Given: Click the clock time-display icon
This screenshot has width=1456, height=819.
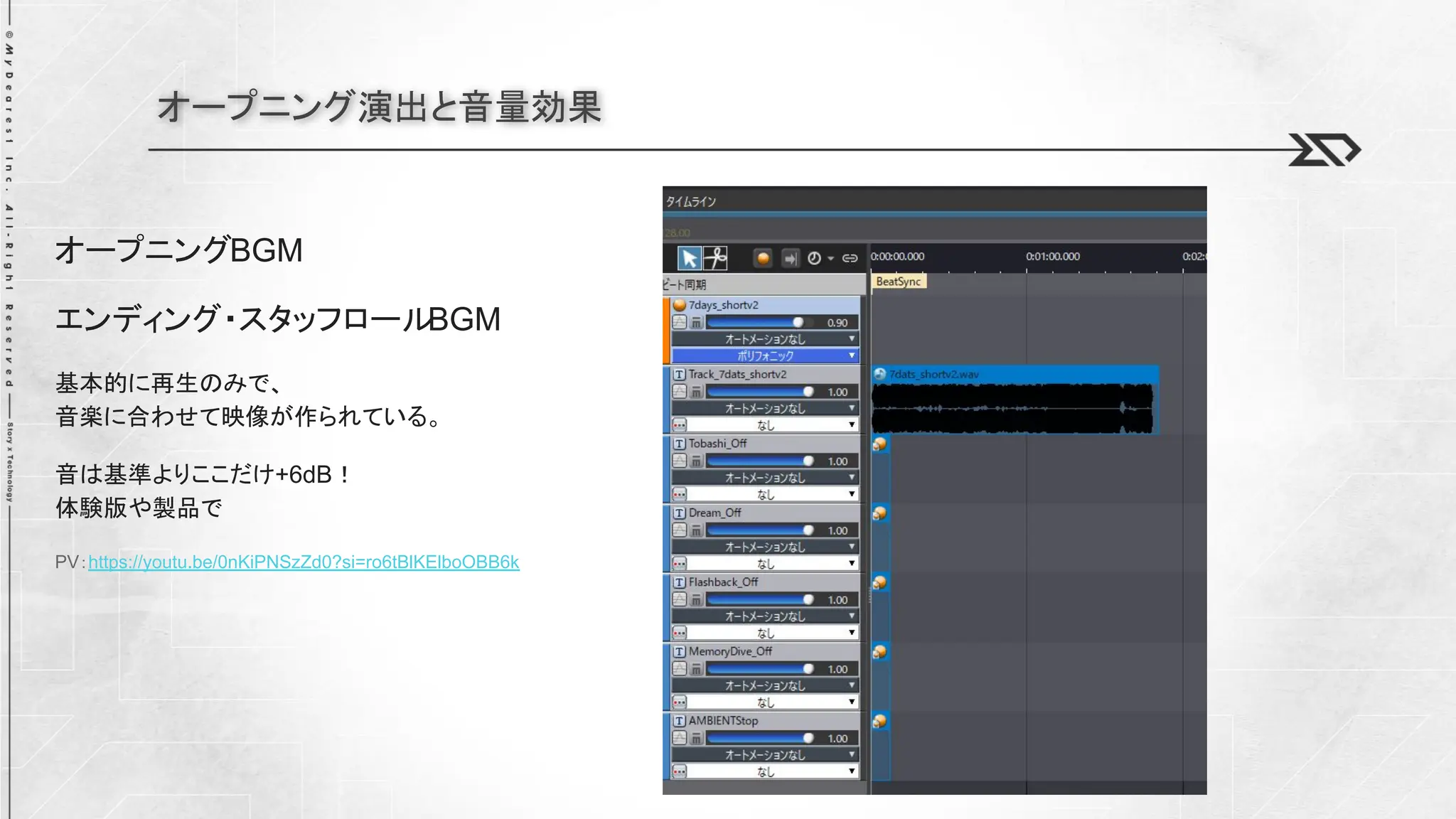Looking at the screenshot, I should click(x=815, y=258).
